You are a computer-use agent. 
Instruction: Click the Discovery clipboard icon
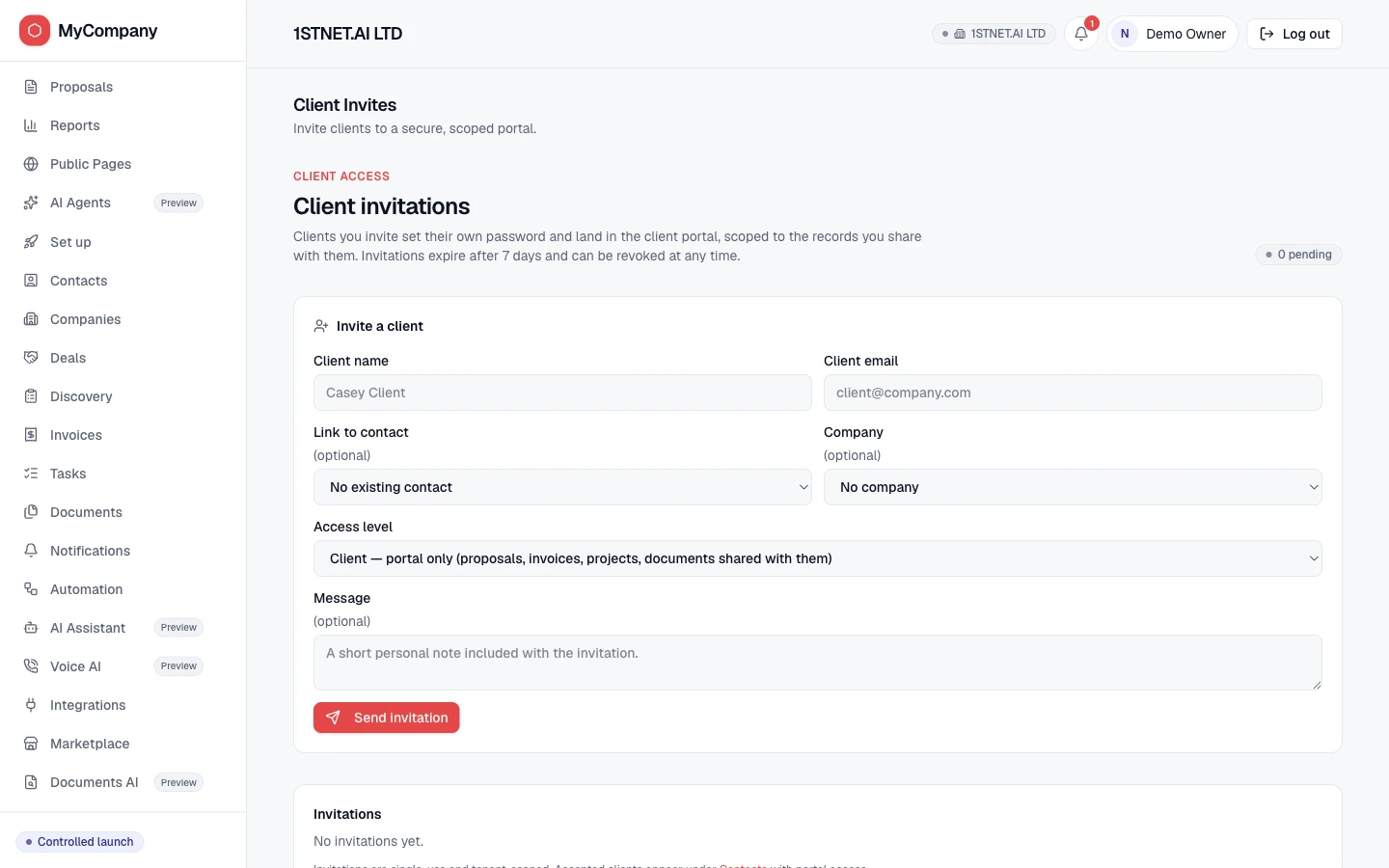pos(31,396)
